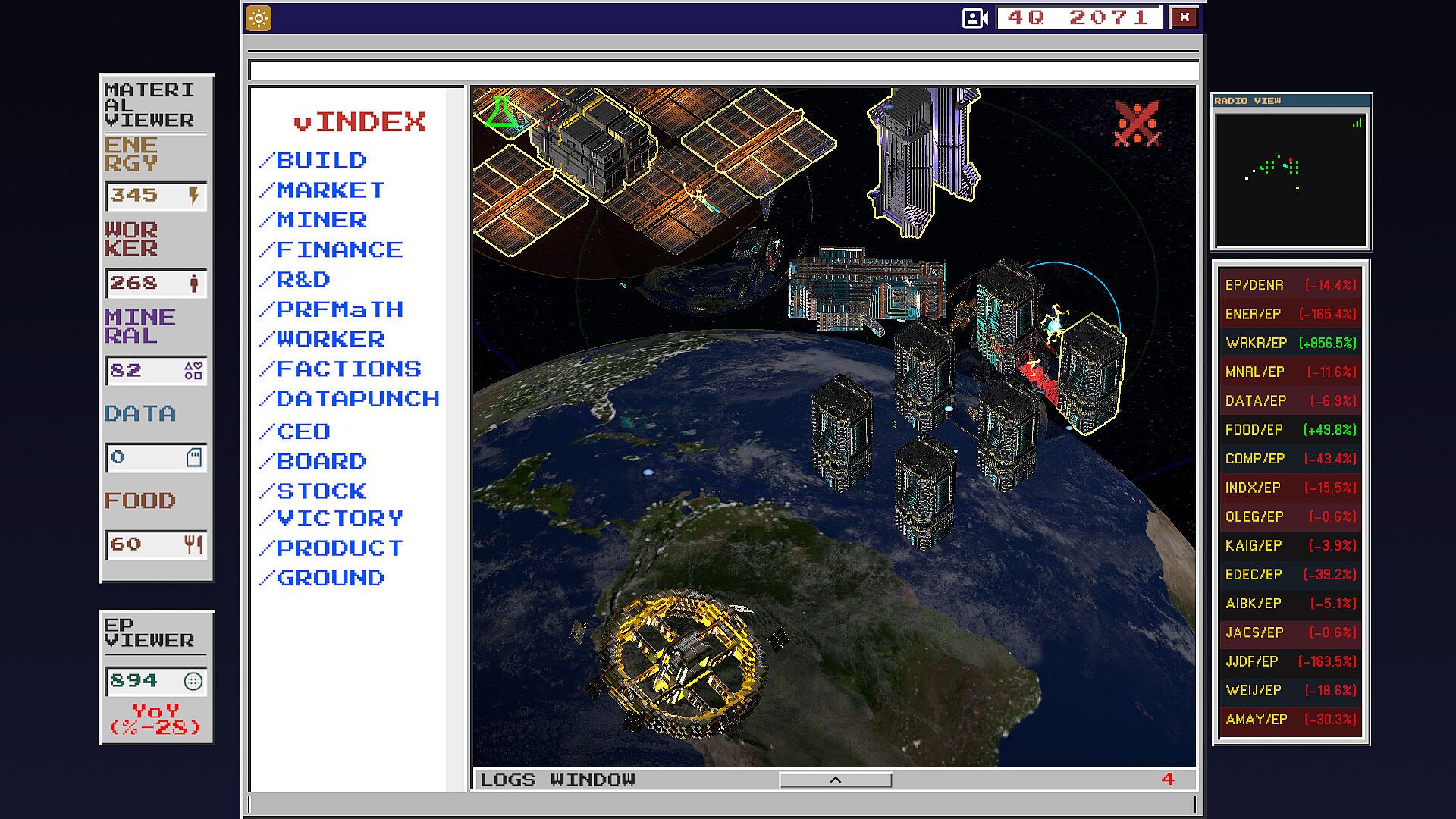Collapse the vINDEX menu header
Viewport: 1456px width, 819px height.
[x=359, y=122]
